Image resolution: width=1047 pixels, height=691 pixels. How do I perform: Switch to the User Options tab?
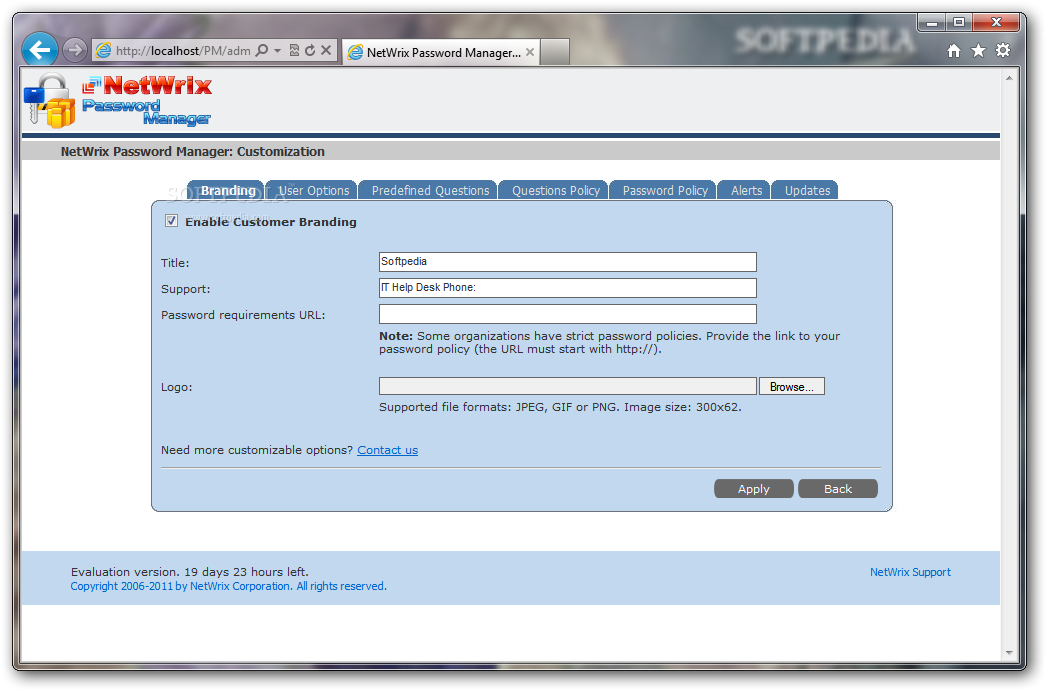tap(312, 190)
